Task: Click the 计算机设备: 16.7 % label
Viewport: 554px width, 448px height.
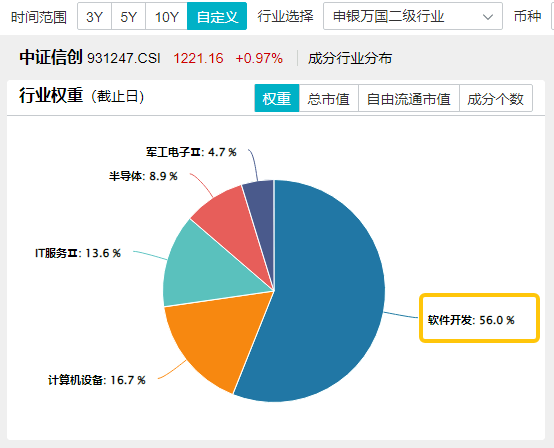Action: coord(97,380)
